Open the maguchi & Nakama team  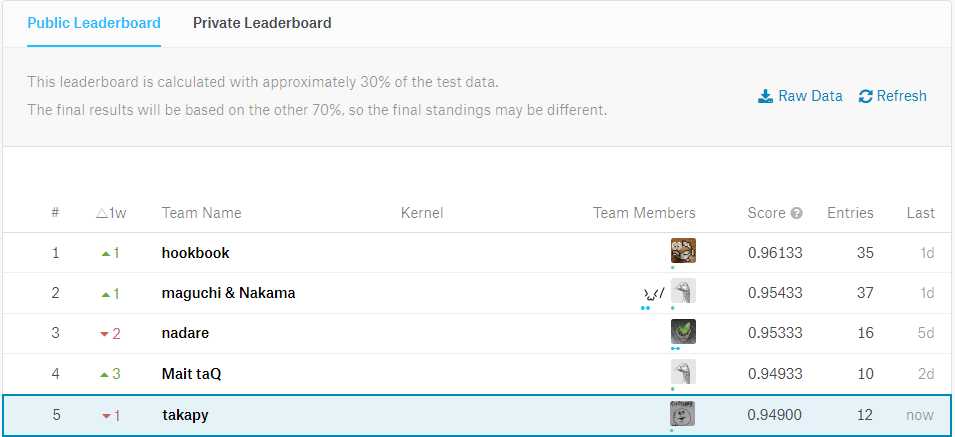coord(228,293)
